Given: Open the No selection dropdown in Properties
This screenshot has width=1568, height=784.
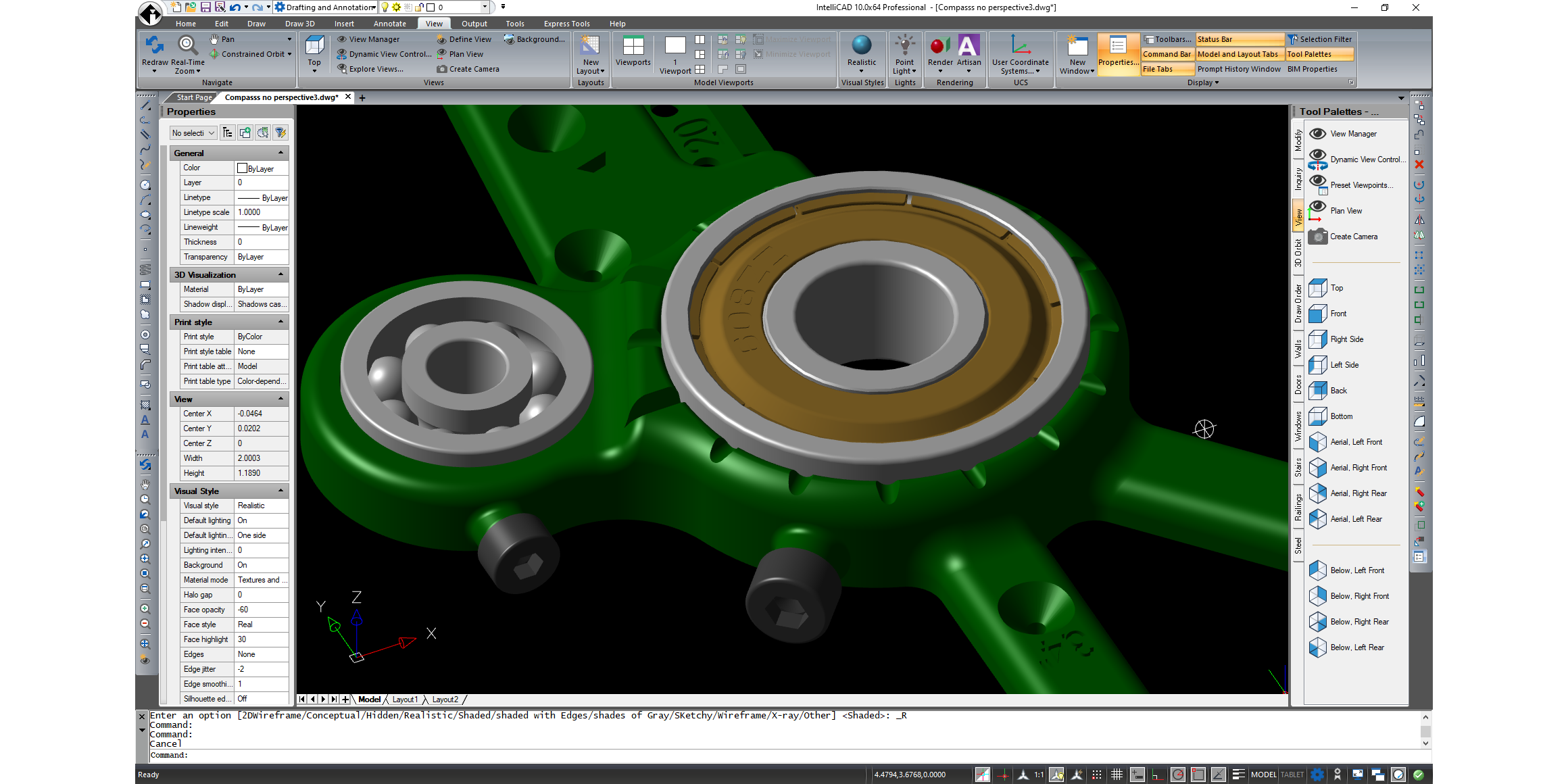Looking at the screenshot, I should [x=193, y=133].
